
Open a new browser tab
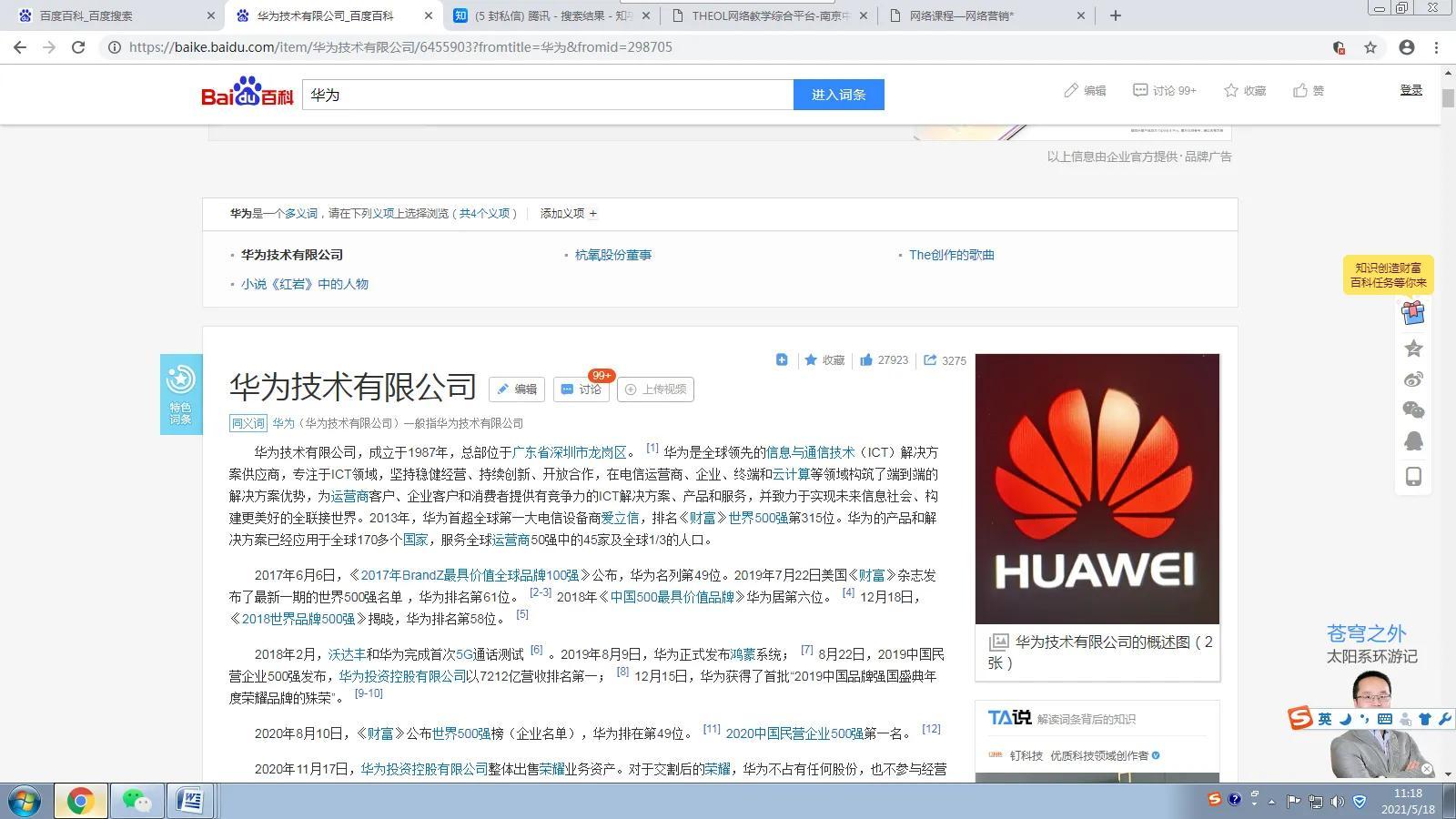click(1116, 15)
